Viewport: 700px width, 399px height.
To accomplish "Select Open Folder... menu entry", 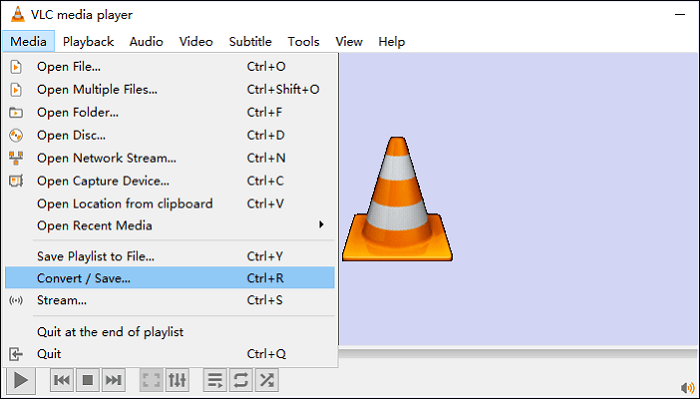I will [x=170, y=112].
